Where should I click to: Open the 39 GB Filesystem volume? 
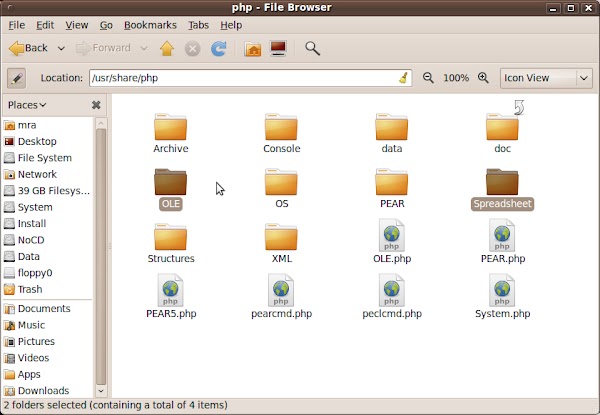[x=47, y=191]
